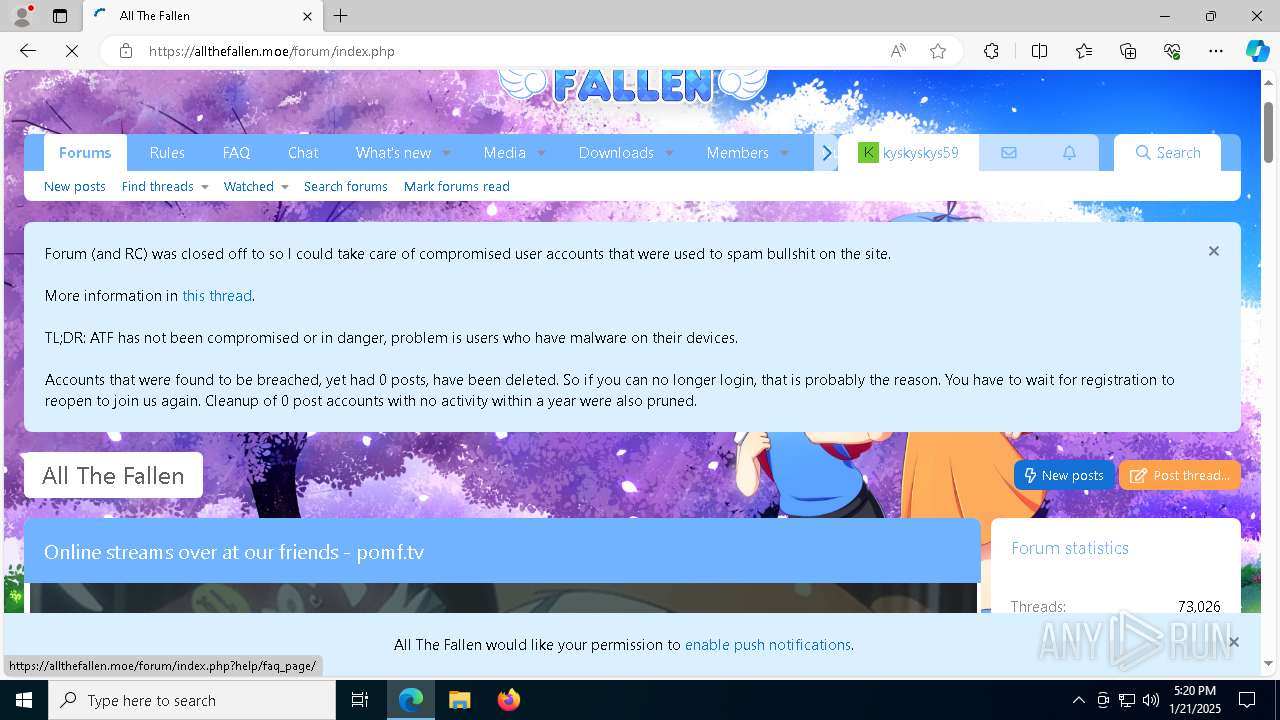Go to Chat
This screenshot has width=1280, height=720.
[303, 153]
